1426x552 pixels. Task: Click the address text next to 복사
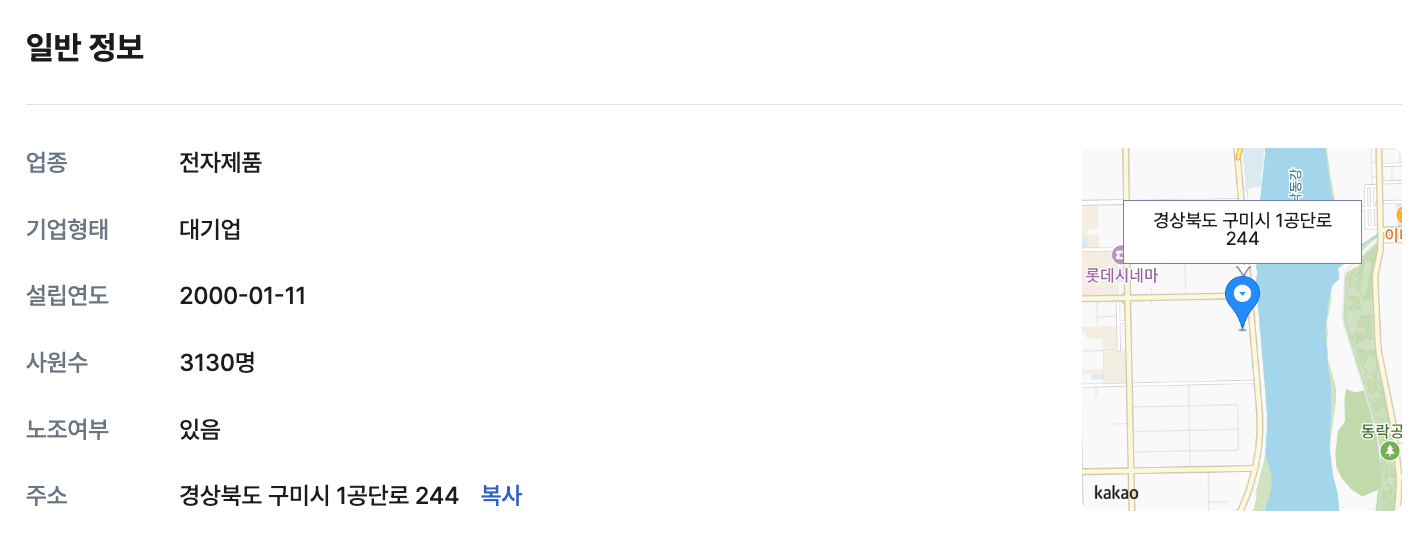318,495
